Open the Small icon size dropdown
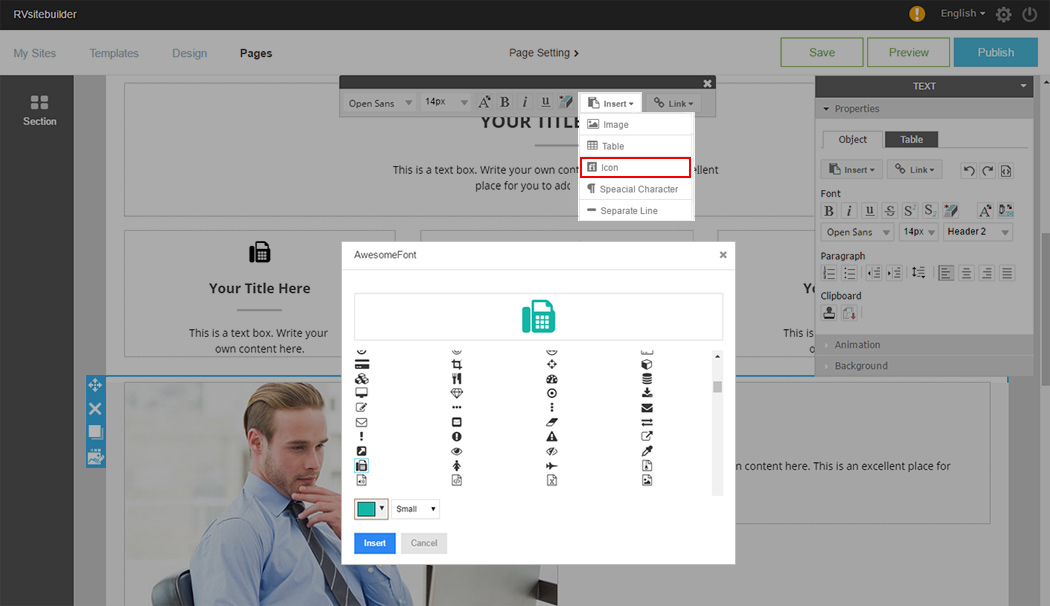This screenshot has height=606, width=1050. [x=415, y=509]
